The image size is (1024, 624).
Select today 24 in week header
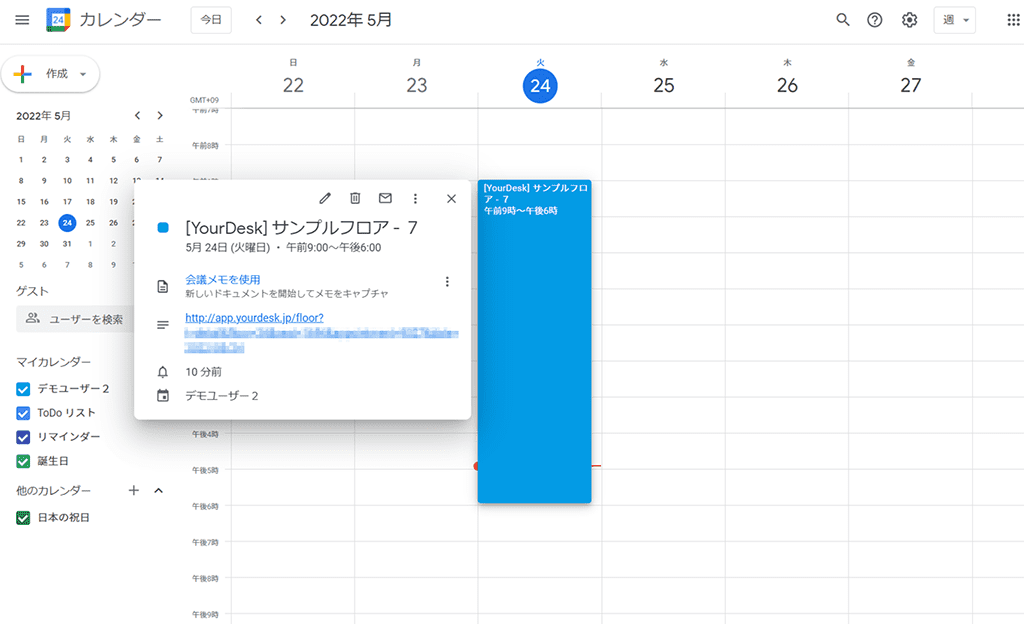tap(540, 86)
